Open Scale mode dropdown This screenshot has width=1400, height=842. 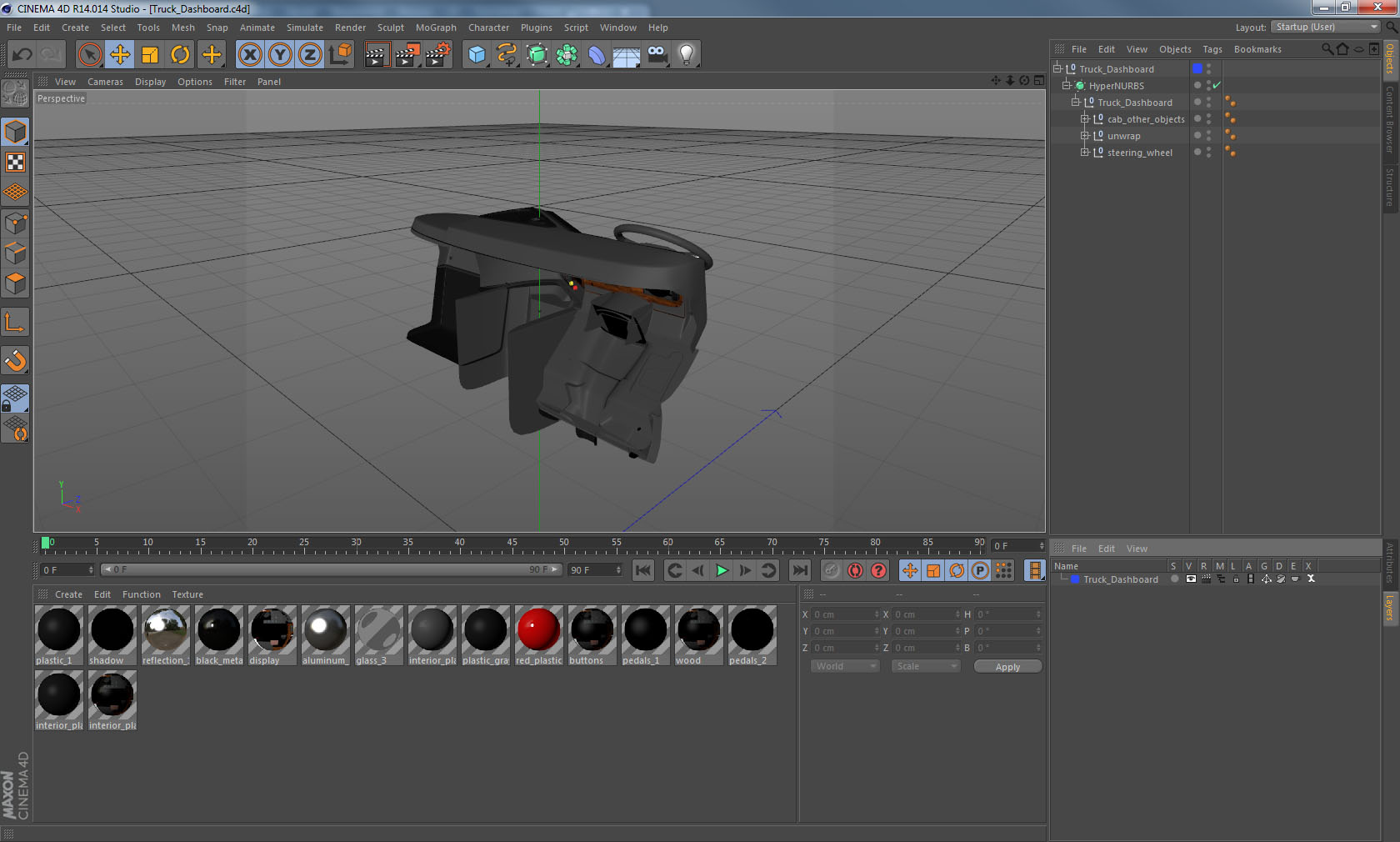[926, 666]
